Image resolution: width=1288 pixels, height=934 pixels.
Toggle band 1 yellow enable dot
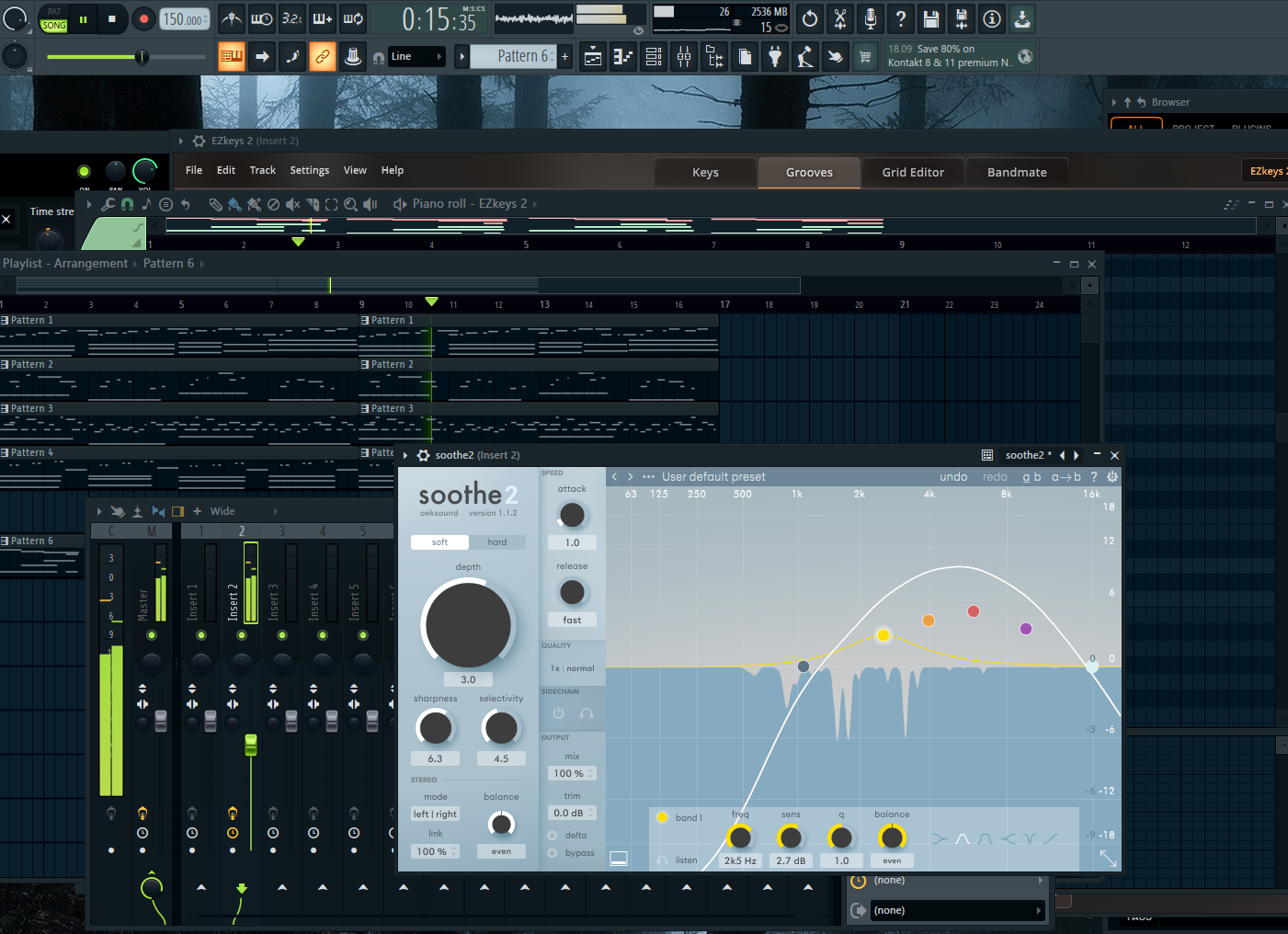coord(662,817)
